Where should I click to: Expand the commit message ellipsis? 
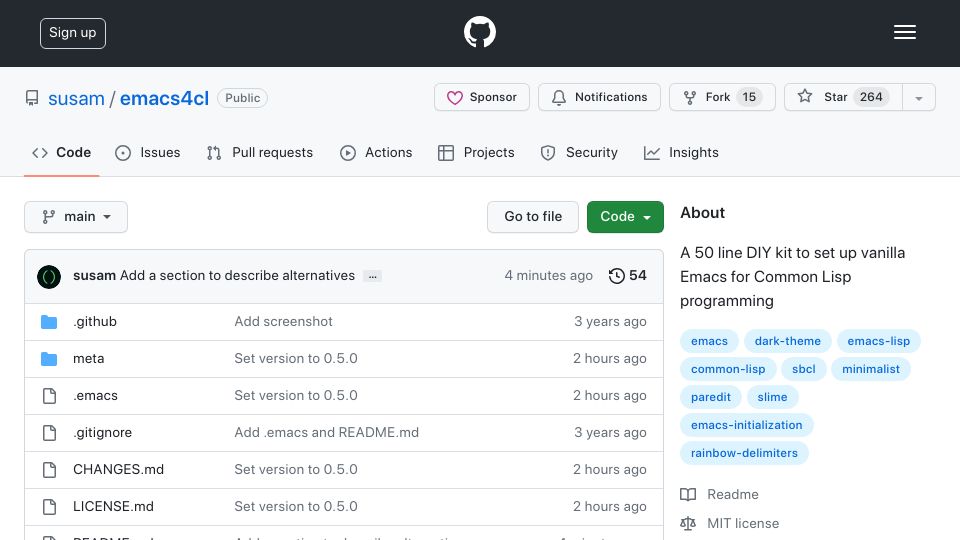point(372,276)
